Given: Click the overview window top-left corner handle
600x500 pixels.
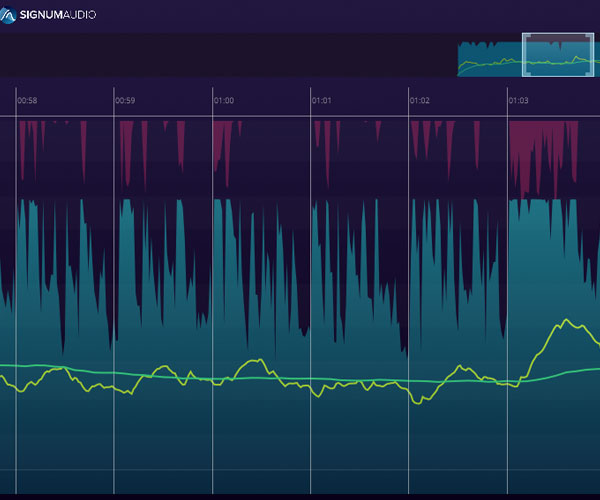Looking at the screenshot, I should click(527, 38).
